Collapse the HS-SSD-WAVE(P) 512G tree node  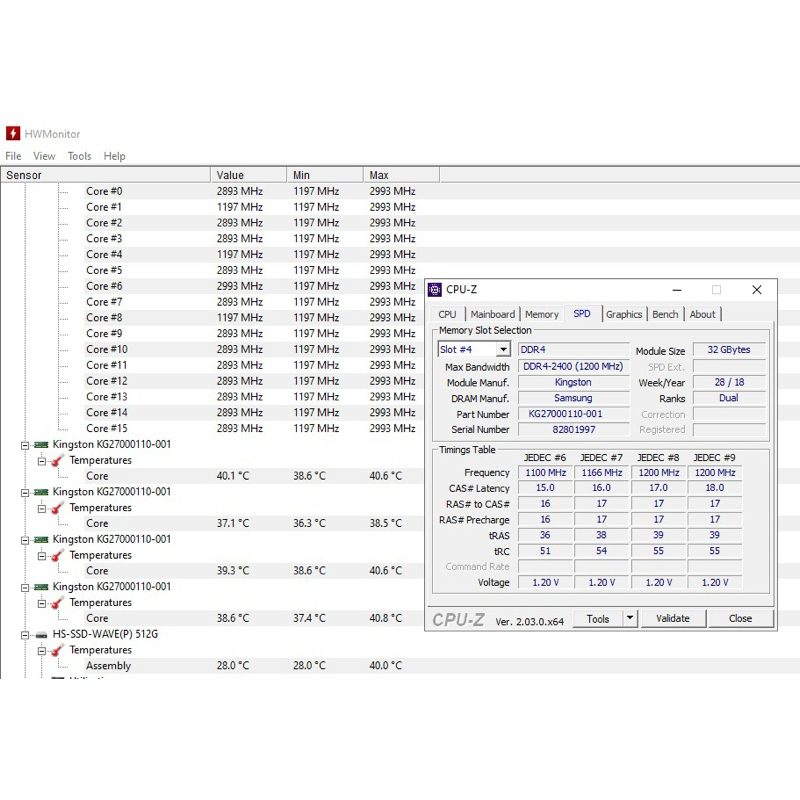tap(26, 634)
